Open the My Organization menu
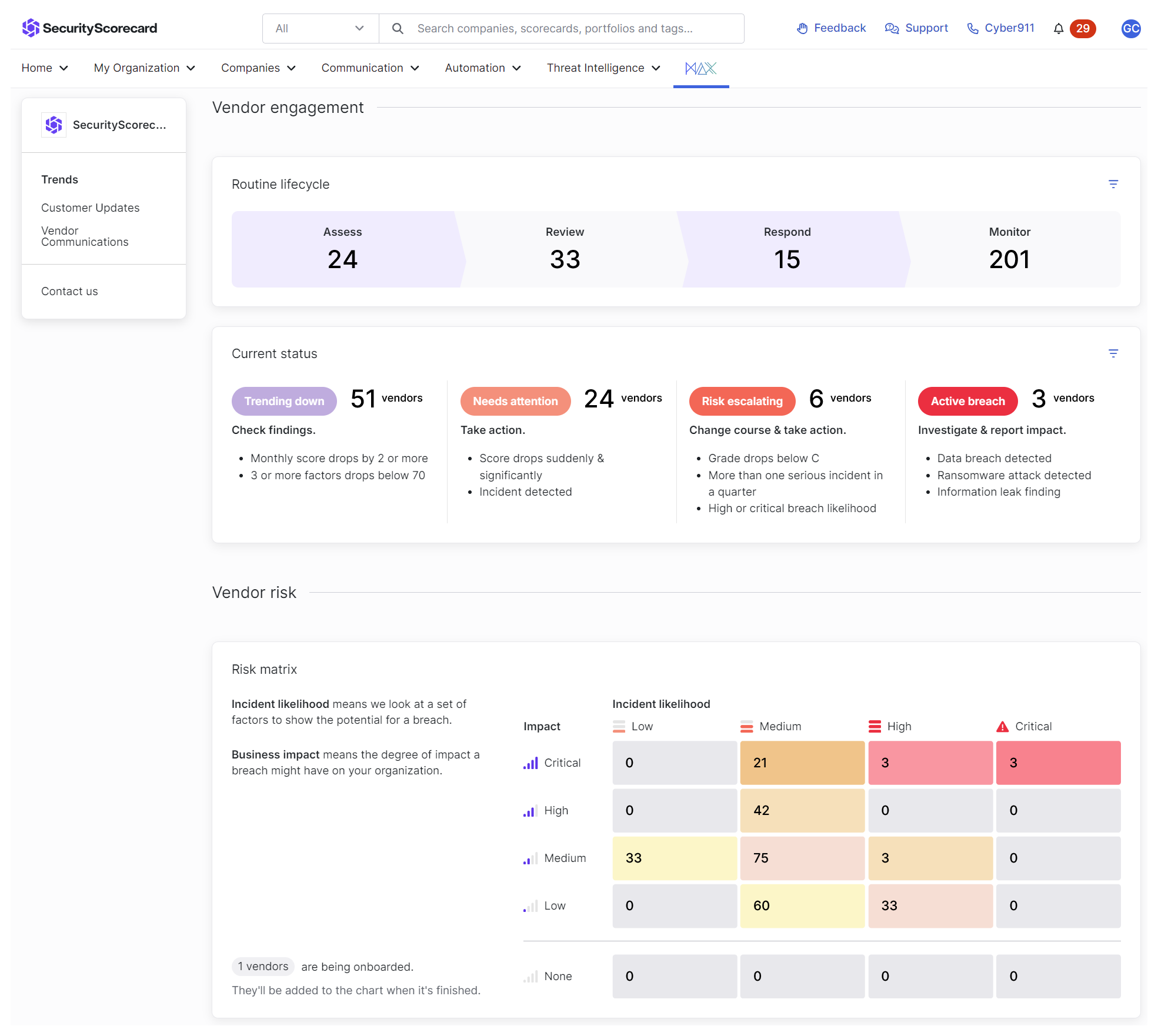 (x=144, y=68)
